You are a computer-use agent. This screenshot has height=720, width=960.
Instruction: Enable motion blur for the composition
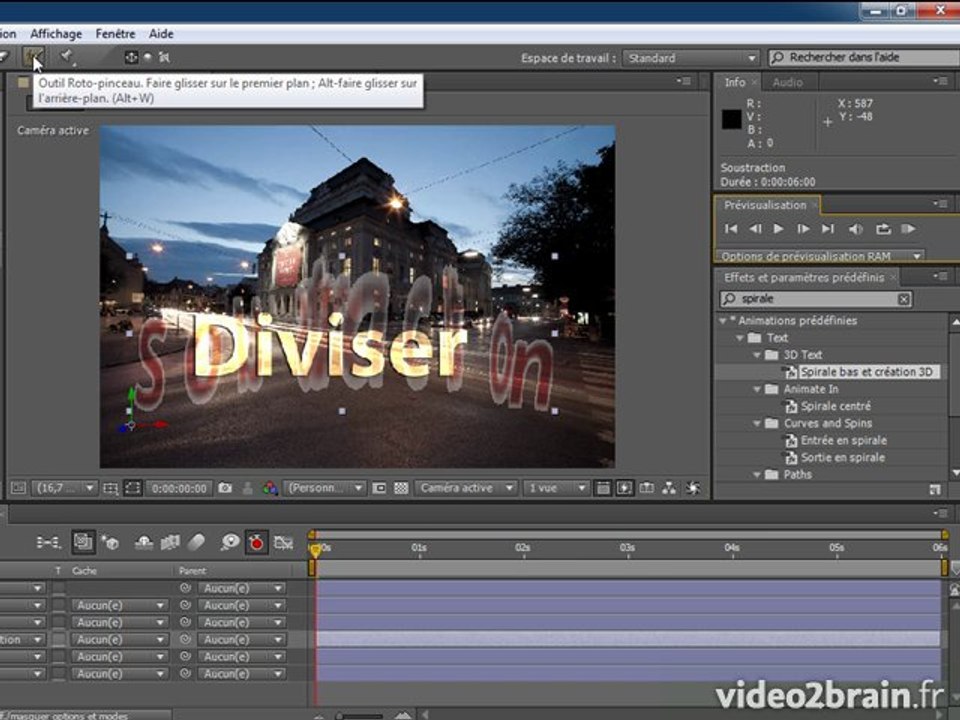196,542
